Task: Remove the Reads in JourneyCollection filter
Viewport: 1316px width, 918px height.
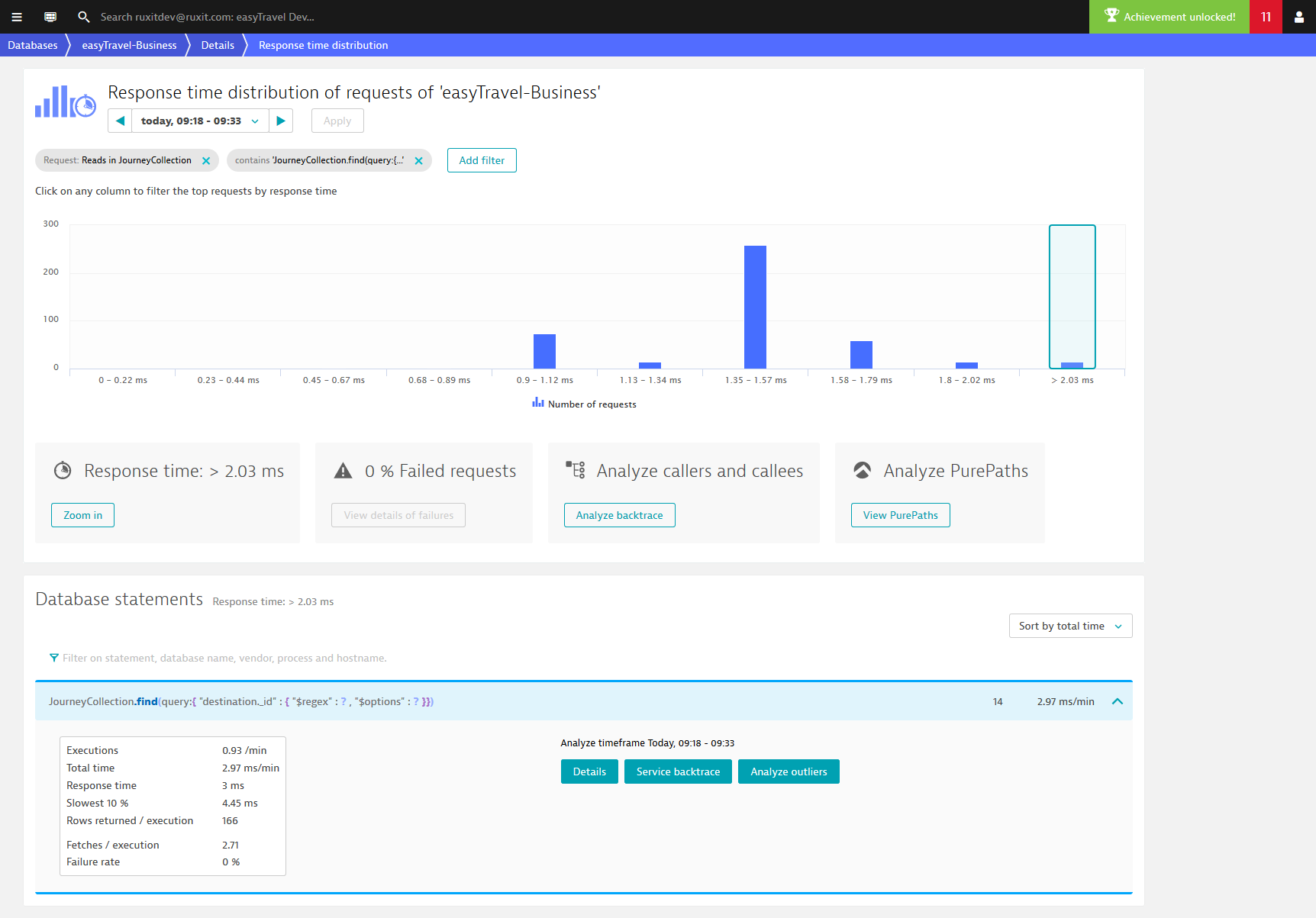Action: (x=206, y=160)
